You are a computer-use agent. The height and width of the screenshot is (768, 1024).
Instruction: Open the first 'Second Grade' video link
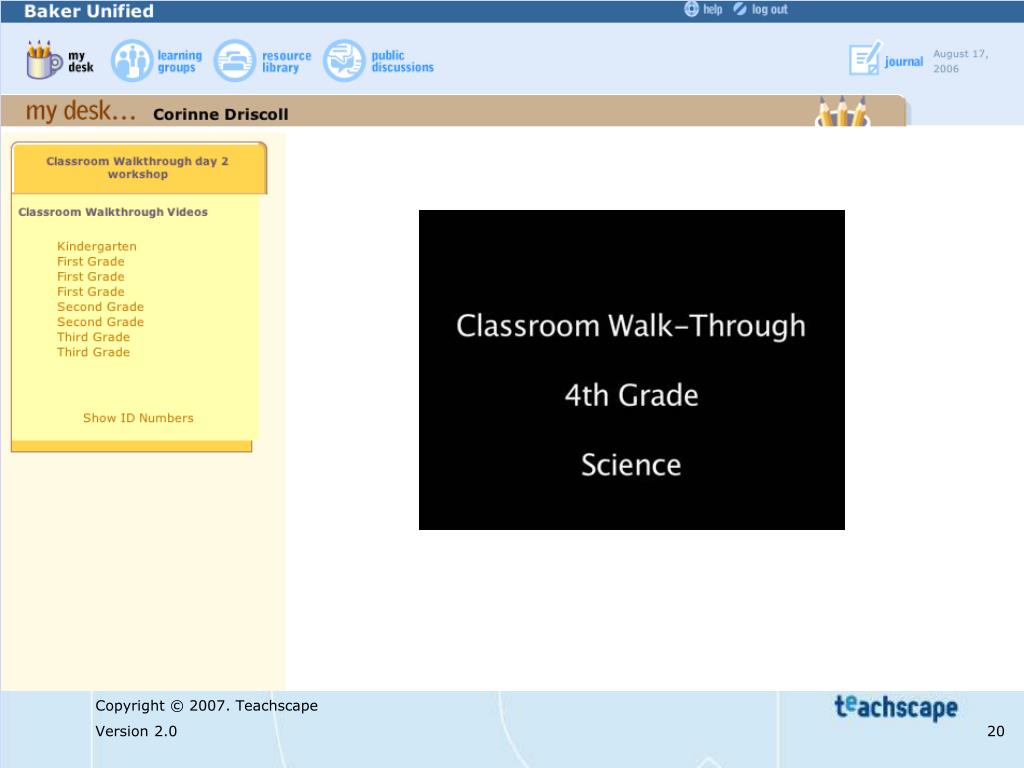pyautogui.click(x=100, y=306)
